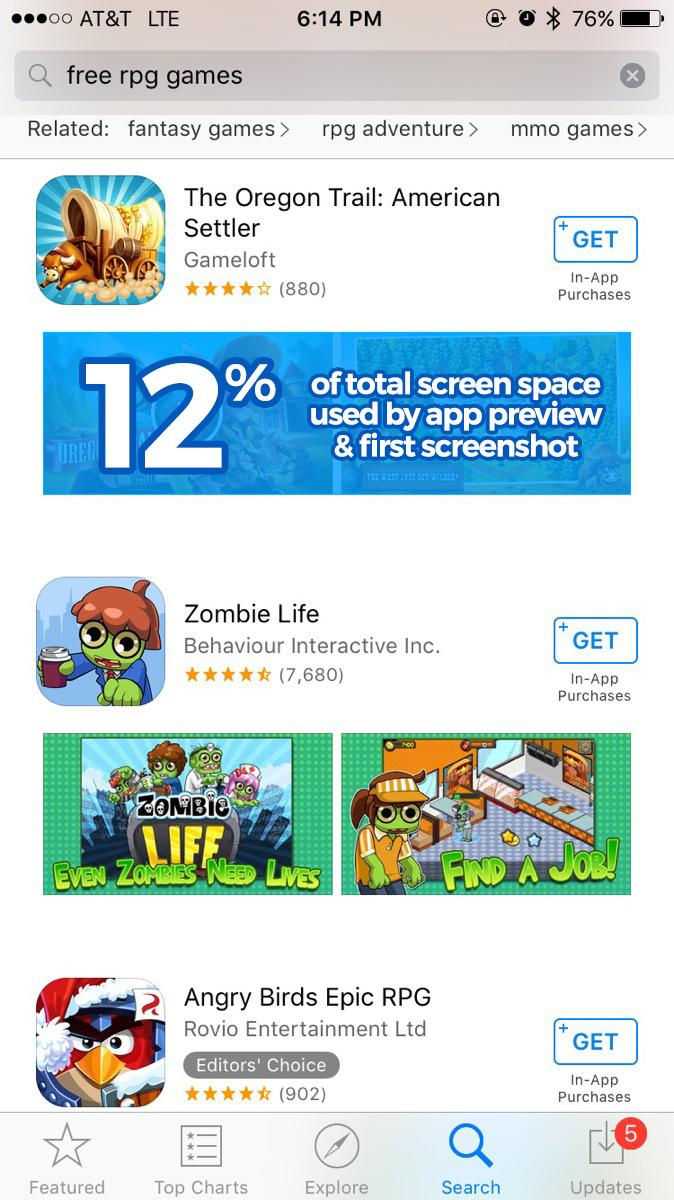Tap the Zombie Life app icon

[101, 642]
